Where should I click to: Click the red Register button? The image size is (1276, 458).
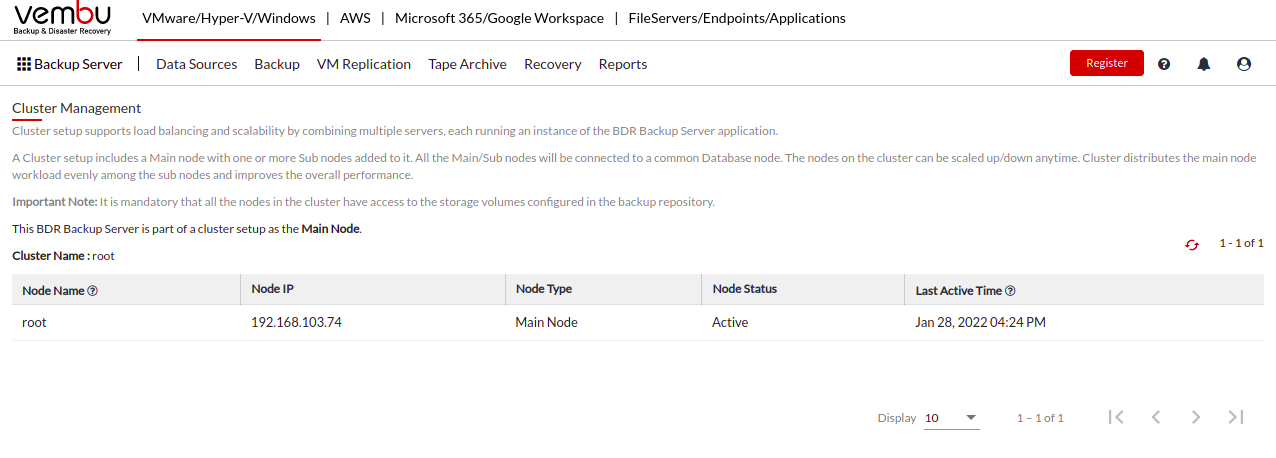tap(1107, 63)
